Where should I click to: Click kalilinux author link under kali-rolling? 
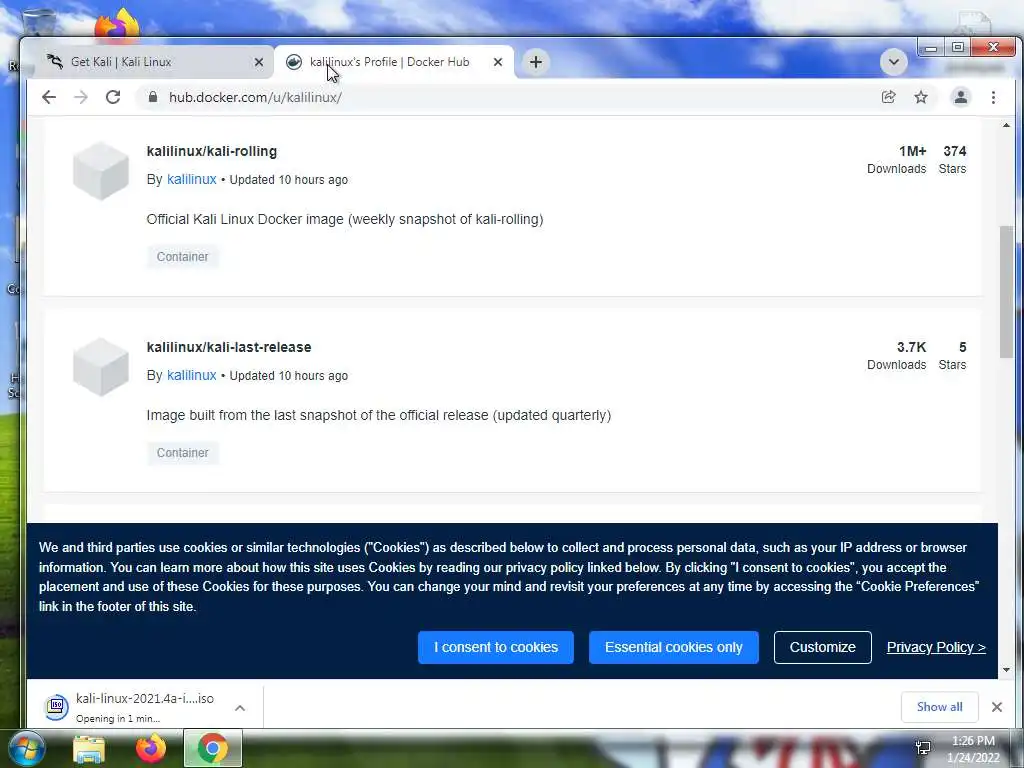[x=191, y=179]
